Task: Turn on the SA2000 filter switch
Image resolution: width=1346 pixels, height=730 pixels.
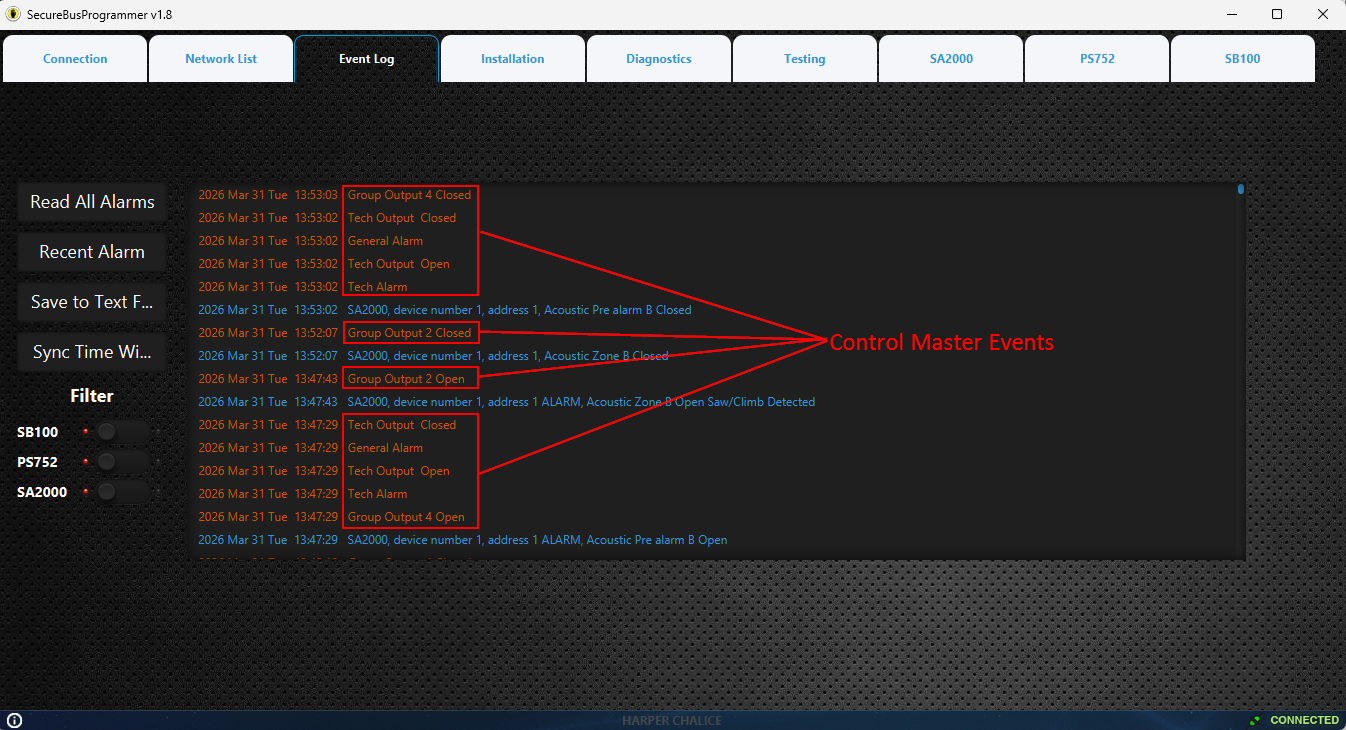Action: click(x=118, y=492)
